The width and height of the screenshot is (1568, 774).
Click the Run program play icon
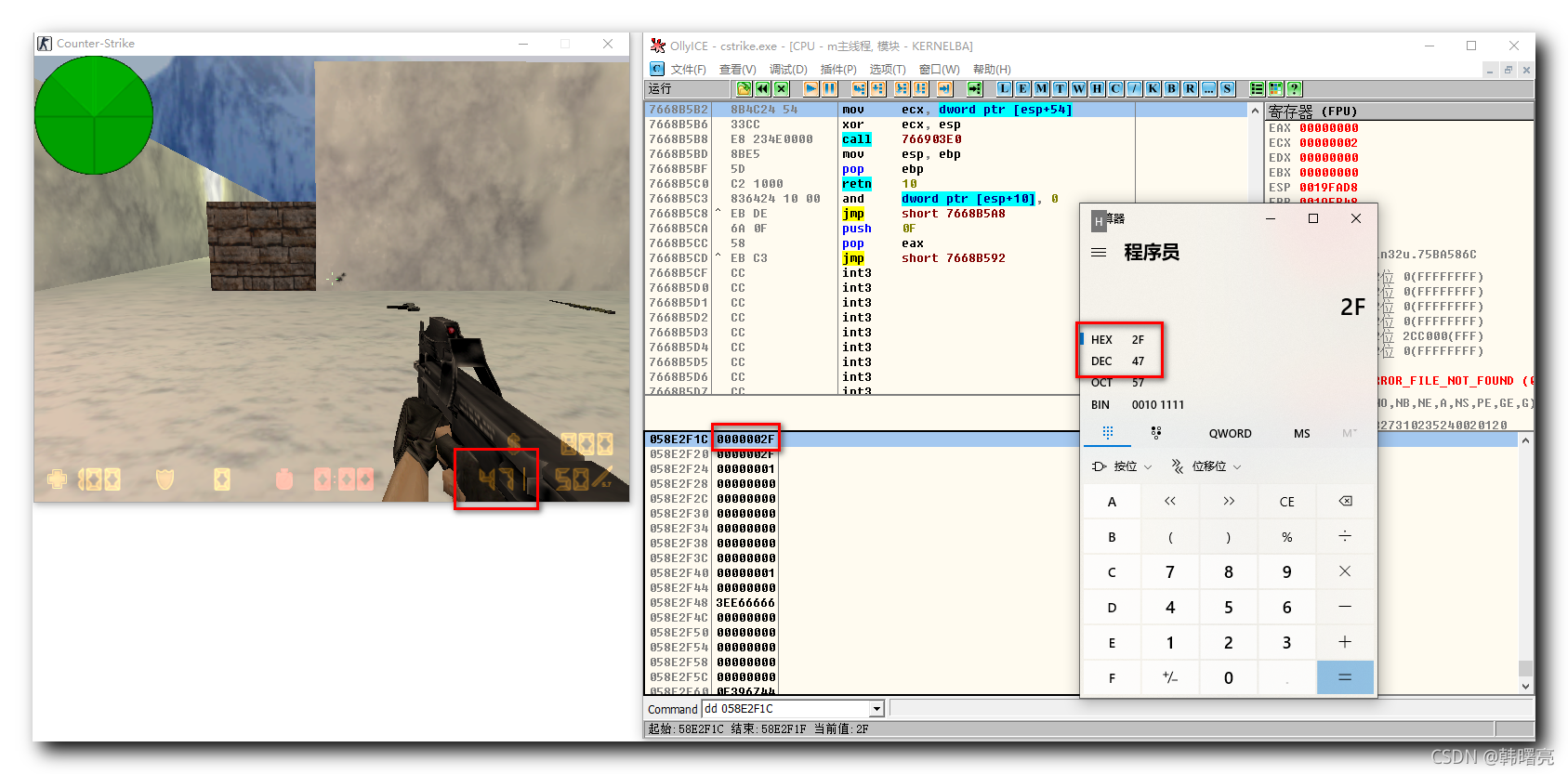point(811,88)
